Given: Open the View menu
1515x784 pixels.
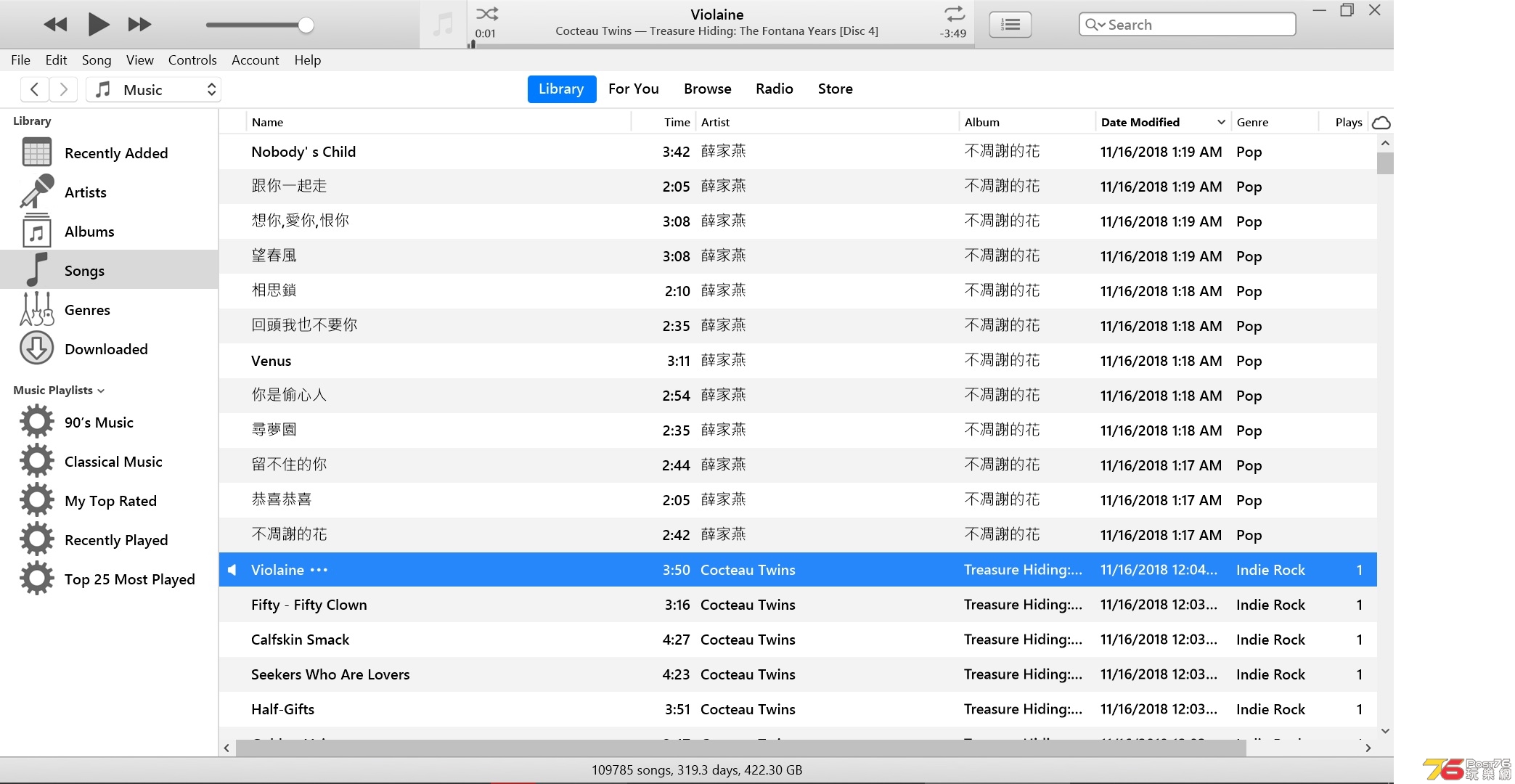Looking at the screenshot, I should (139, 60).
